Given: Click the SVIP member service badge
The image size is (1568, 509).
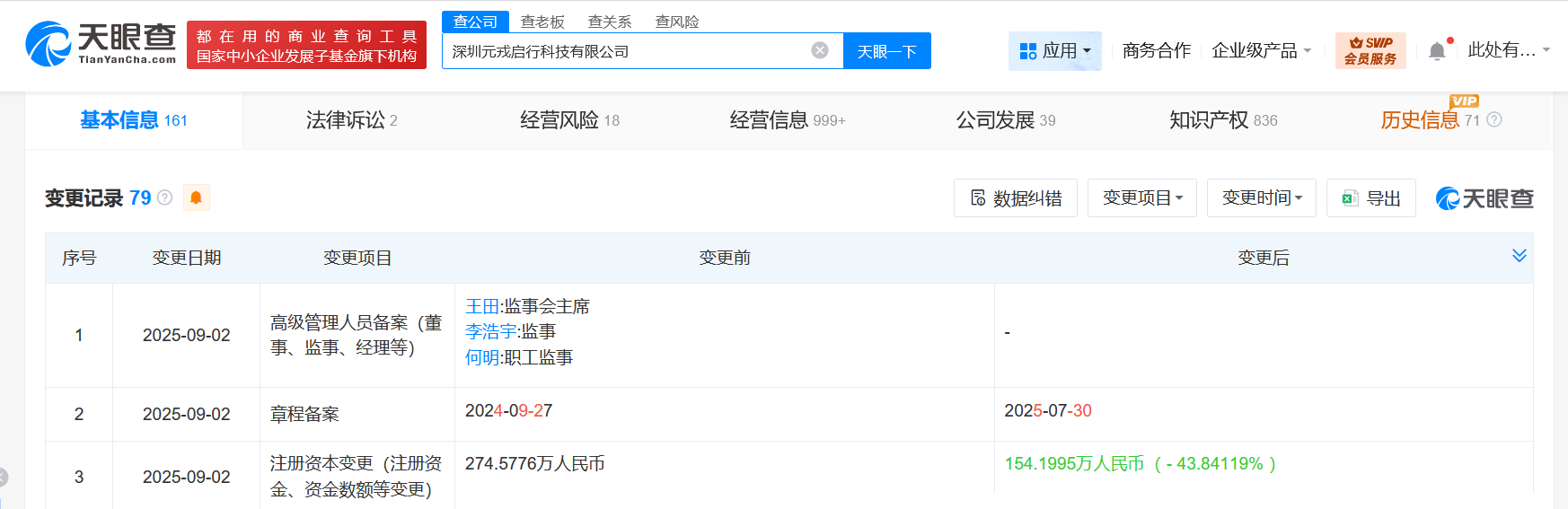Looking at the screenshot, I should tap(1370, 50).
